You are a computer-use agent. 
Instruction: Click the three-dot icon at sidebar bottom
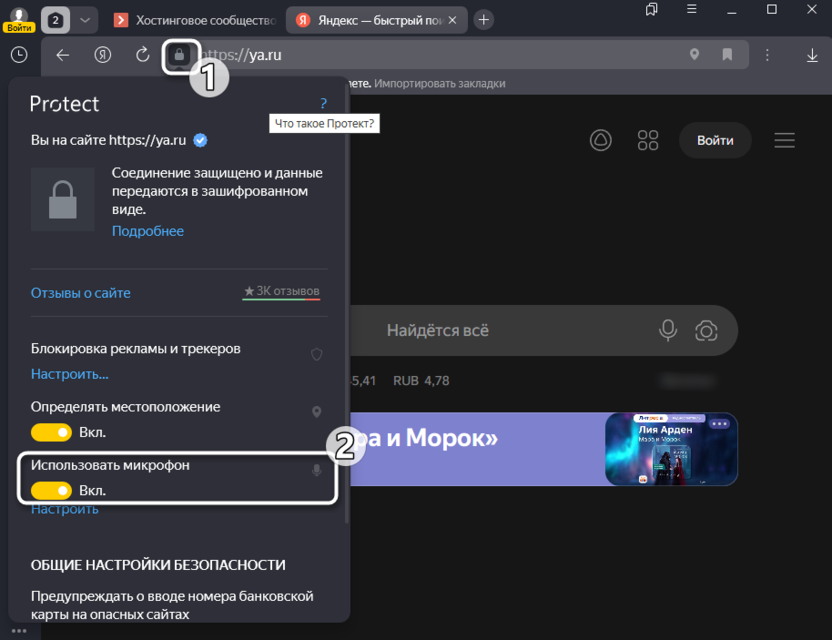pos(19,631)
